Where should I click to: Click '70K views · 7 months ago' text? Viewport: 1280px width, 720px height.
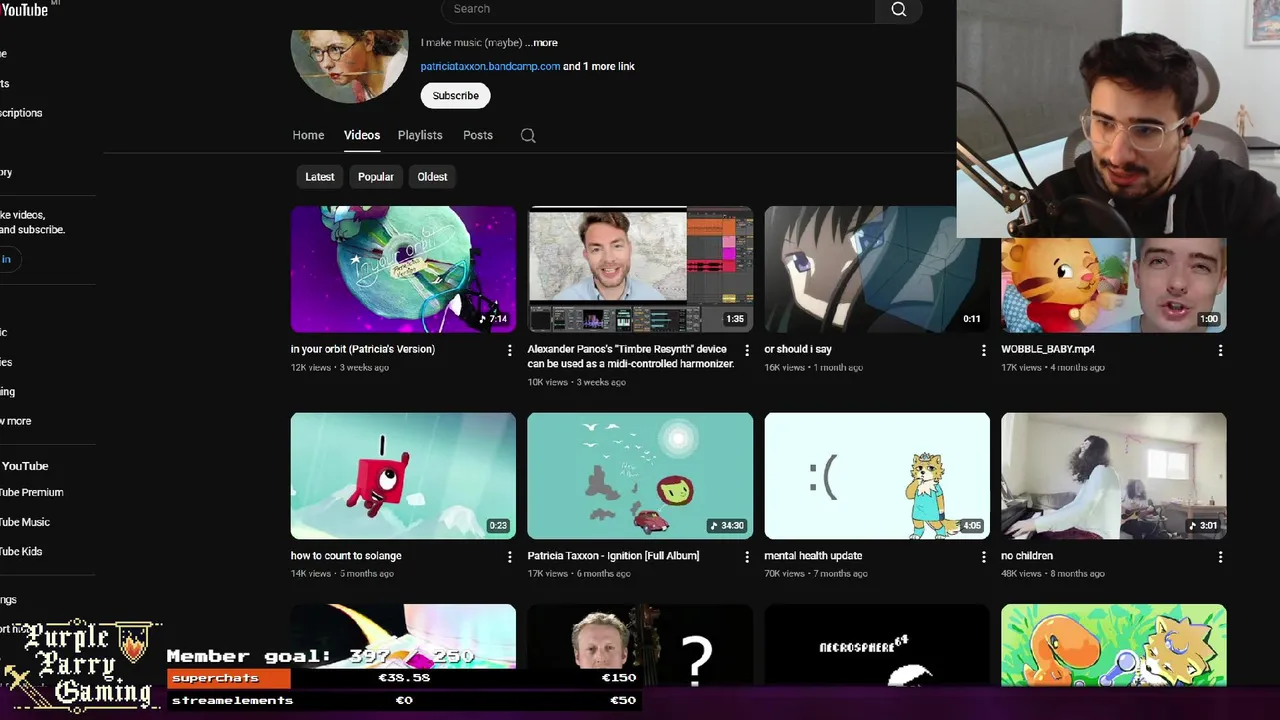pyautogui.click(x=816, y=574)
